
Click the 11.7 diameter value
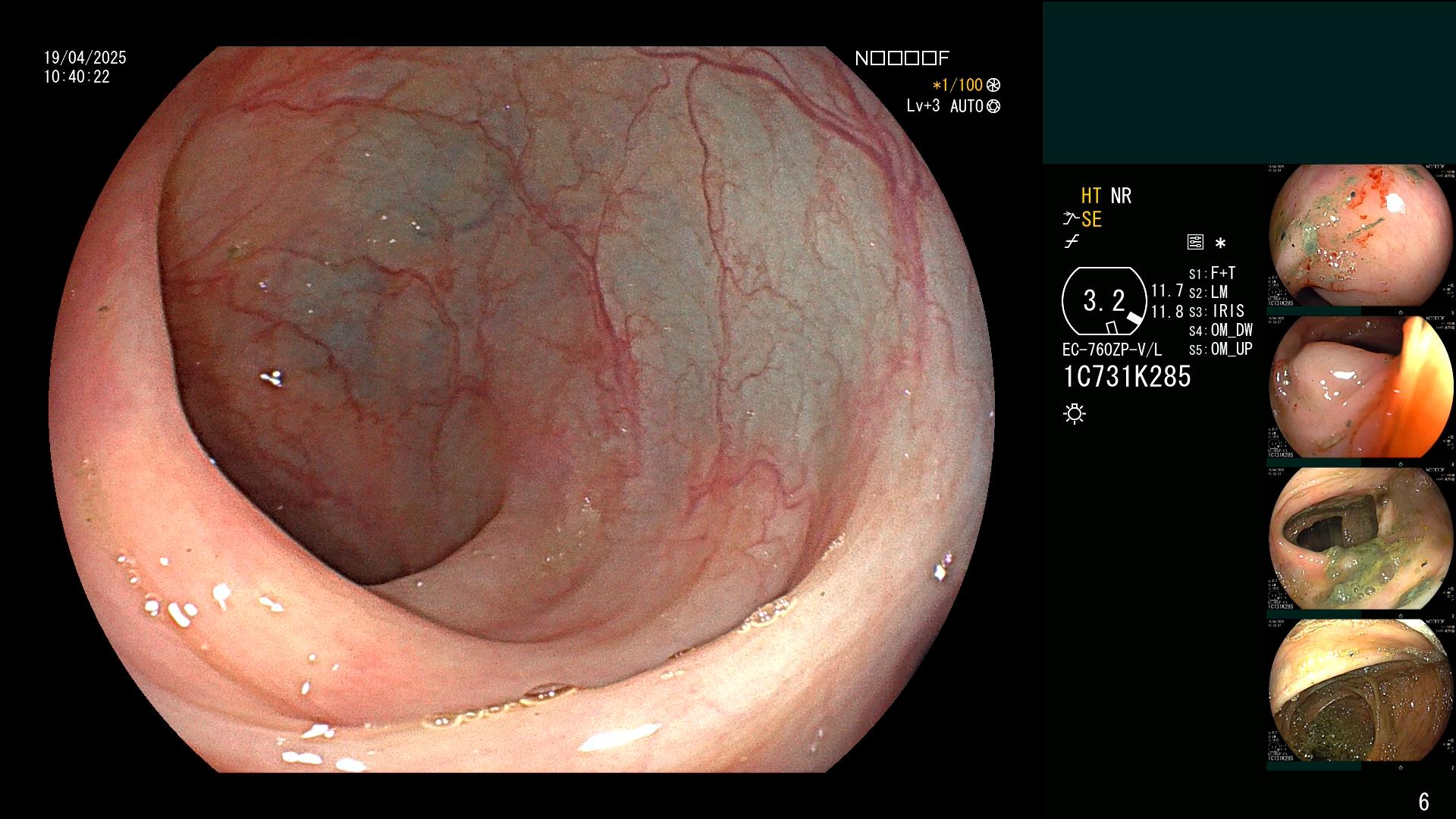(1167, 290)
